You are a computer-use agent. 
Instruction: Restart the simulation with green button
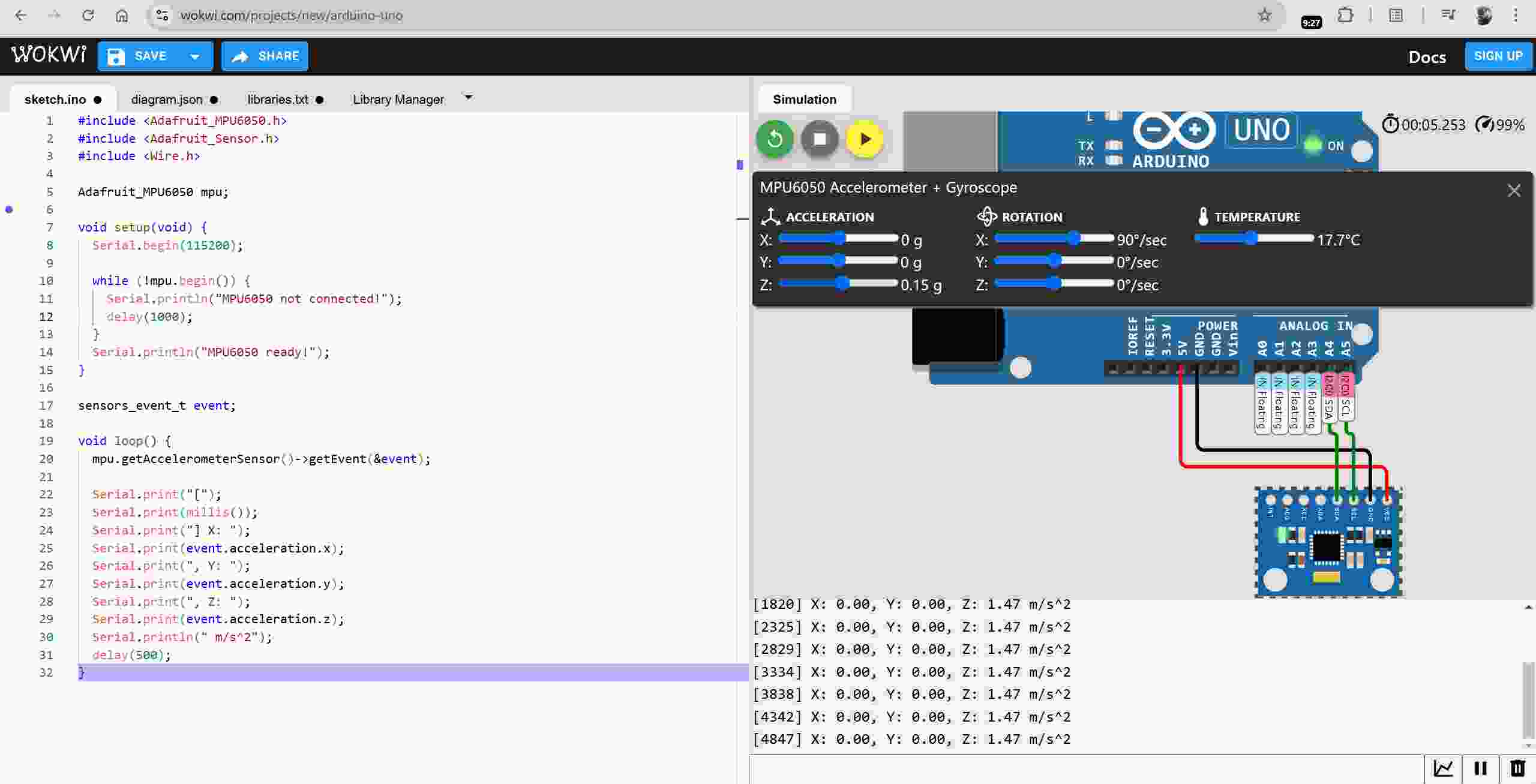coord(775,139)
